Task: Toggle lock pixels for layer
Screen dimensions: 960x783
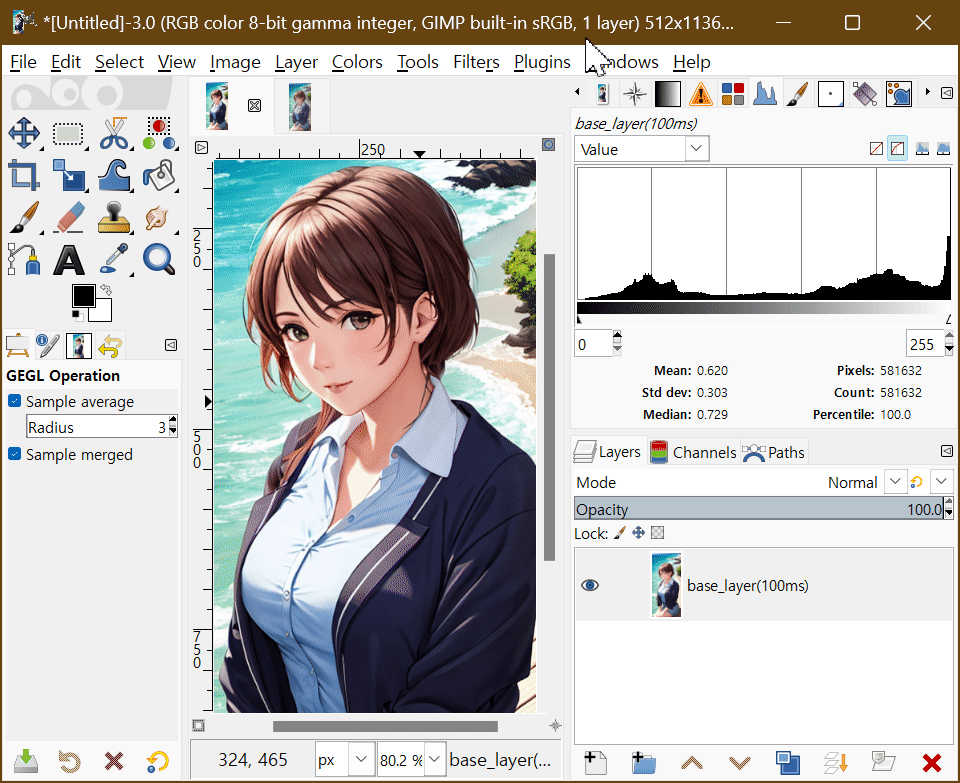Action: coord(620,533)
